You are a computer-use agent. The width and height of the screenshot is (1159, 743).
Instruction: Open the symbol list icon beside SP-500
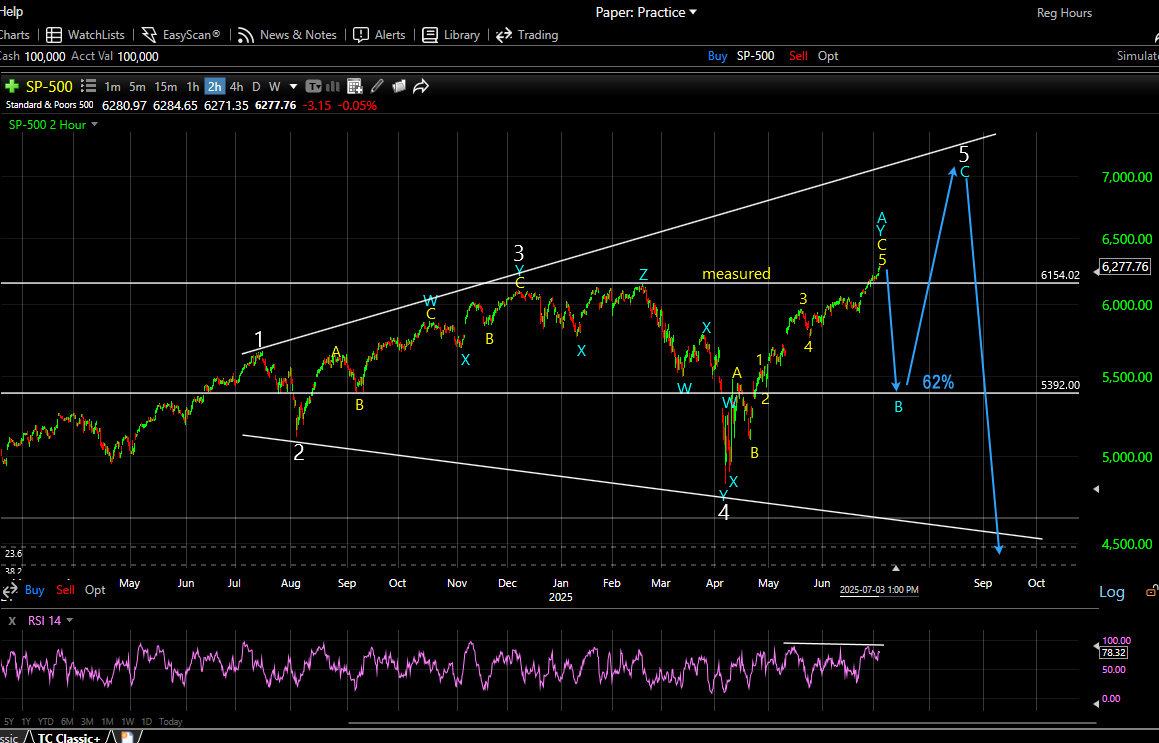89,86
